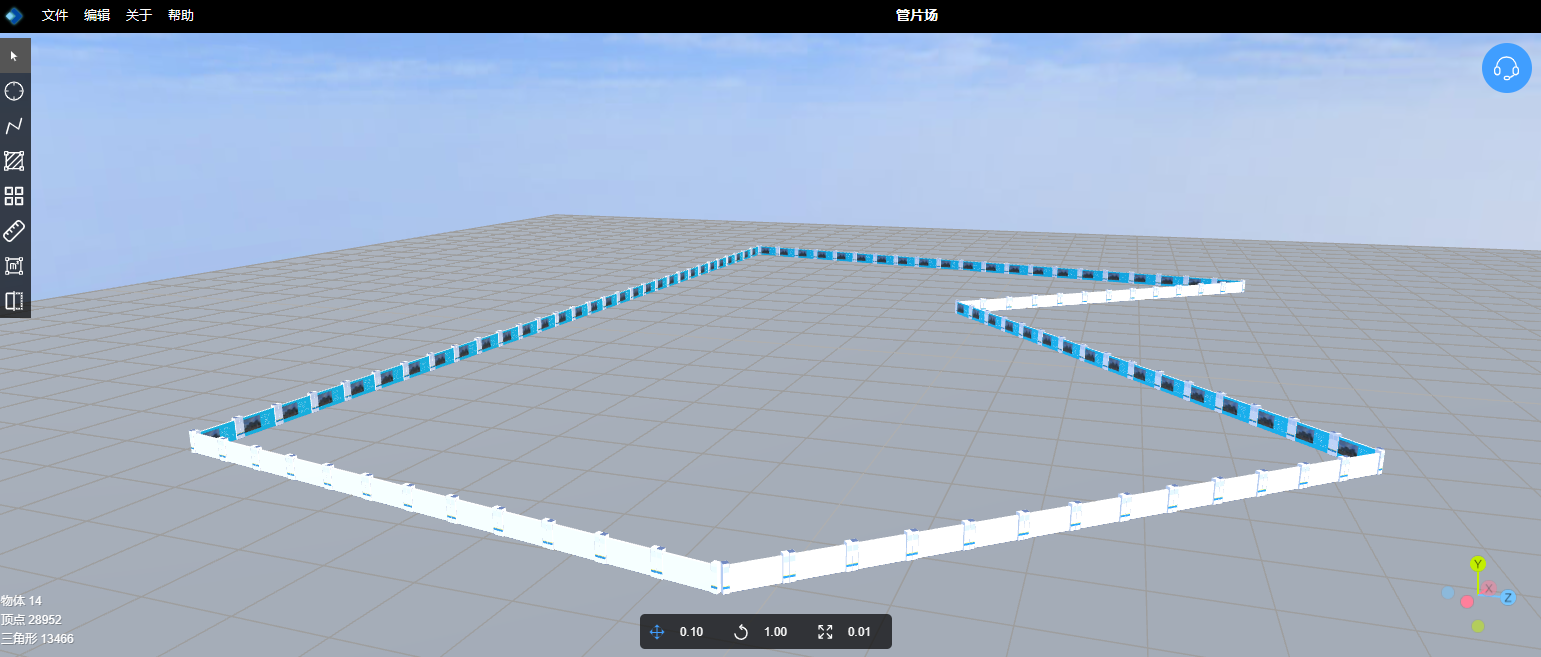
Task: Select the hatched area region tool
Action: pyautogui.click(x=15, y=161)
